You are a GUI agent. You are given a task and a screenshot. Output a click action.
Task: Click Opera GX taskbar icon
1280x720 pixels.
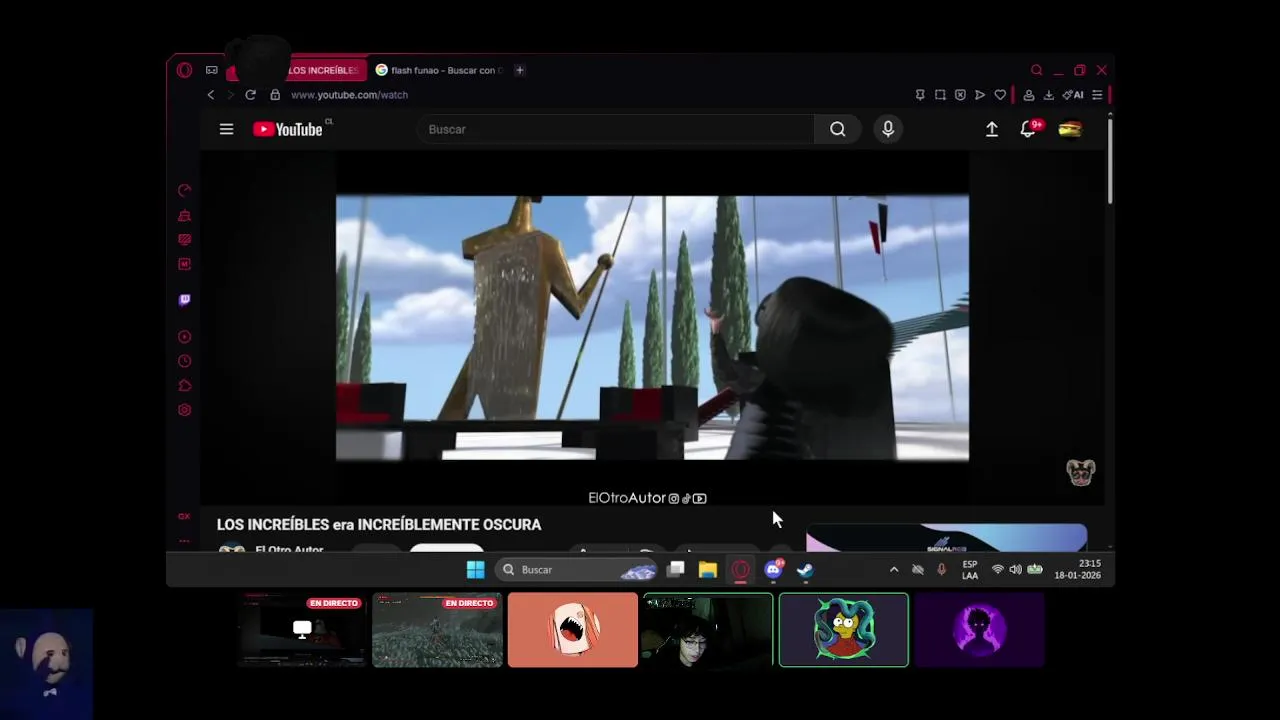(x=740, y=569)
